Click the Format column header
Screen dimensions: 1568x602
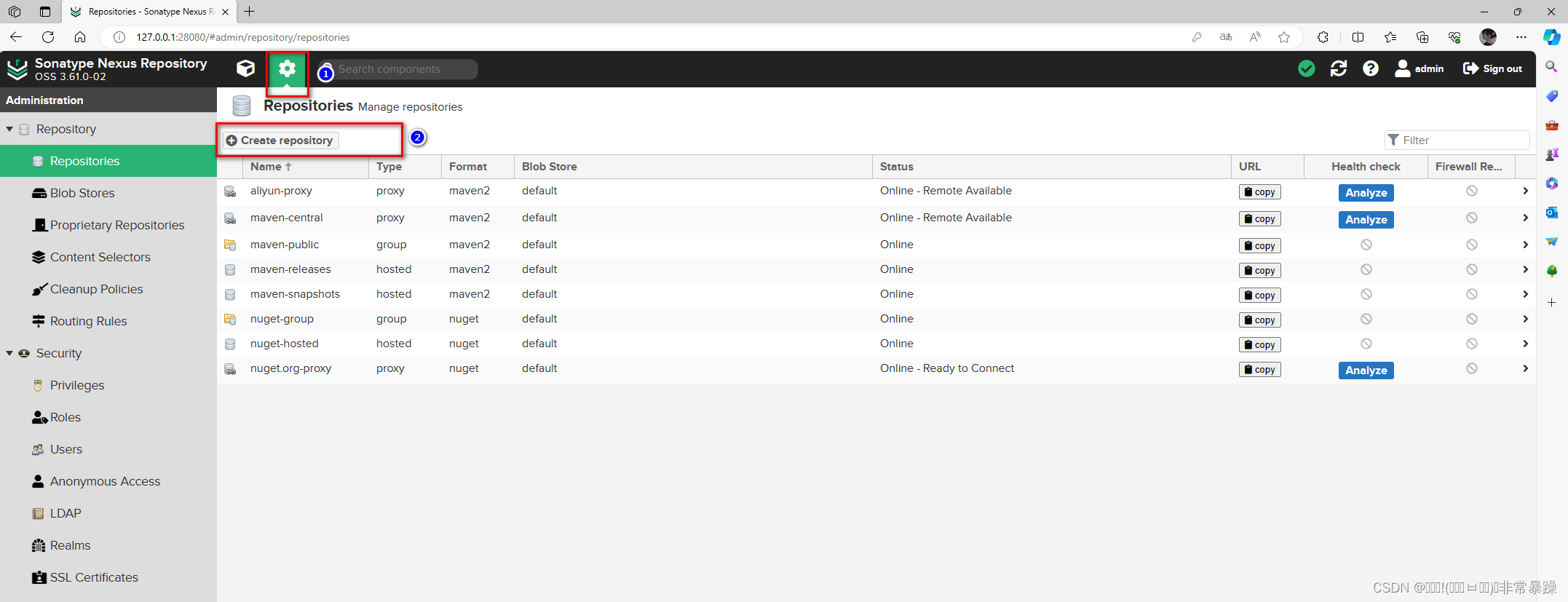(478, 167)
